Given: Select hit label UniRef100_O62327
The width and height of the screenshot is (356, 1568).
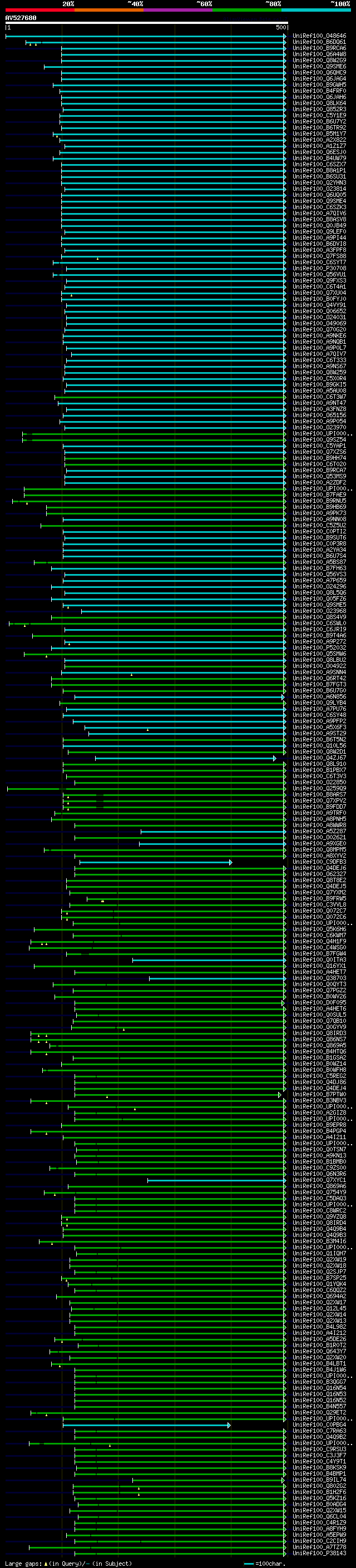Looking at the screenshot, I should tap(319, 875).
